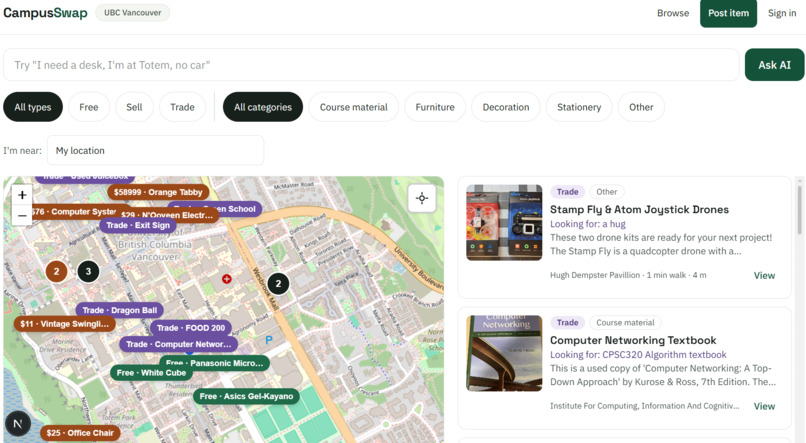Select the $11 Vintage Swingline map pin
806x443 pixels.
coord(64,324)
